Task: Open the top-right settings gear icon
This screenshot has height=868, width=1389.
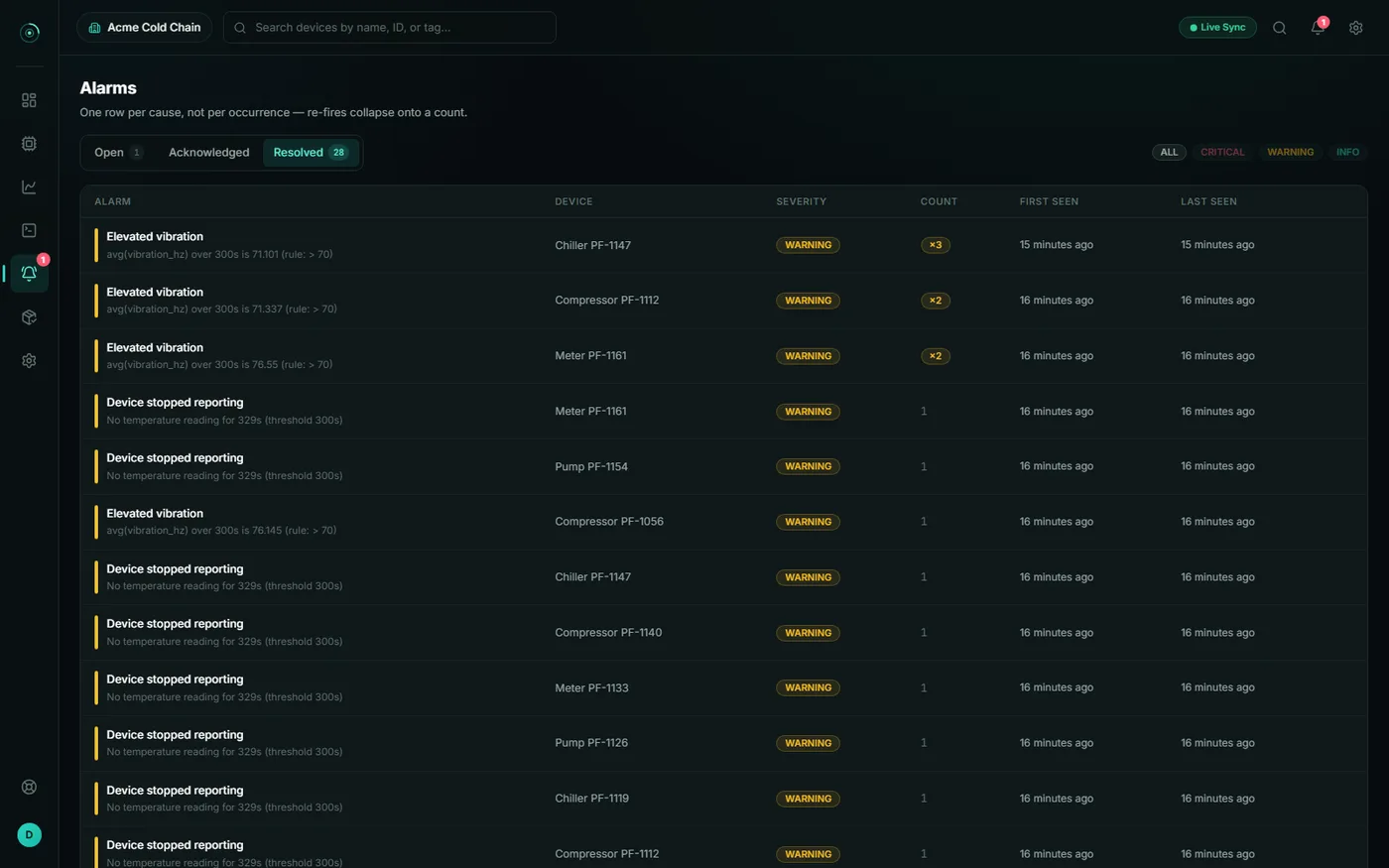Action: click(x=1355, y=28)
